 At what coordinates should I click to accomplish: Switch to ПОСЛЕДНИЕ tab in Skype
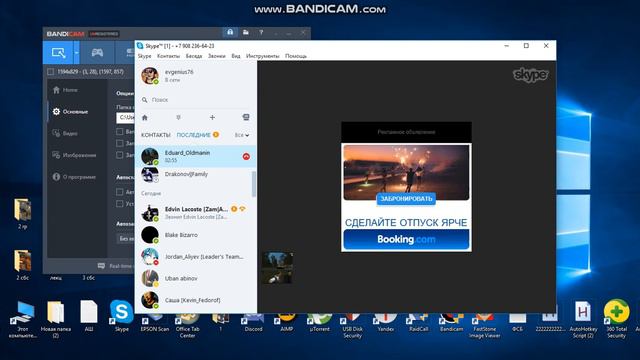pos(193,135)
